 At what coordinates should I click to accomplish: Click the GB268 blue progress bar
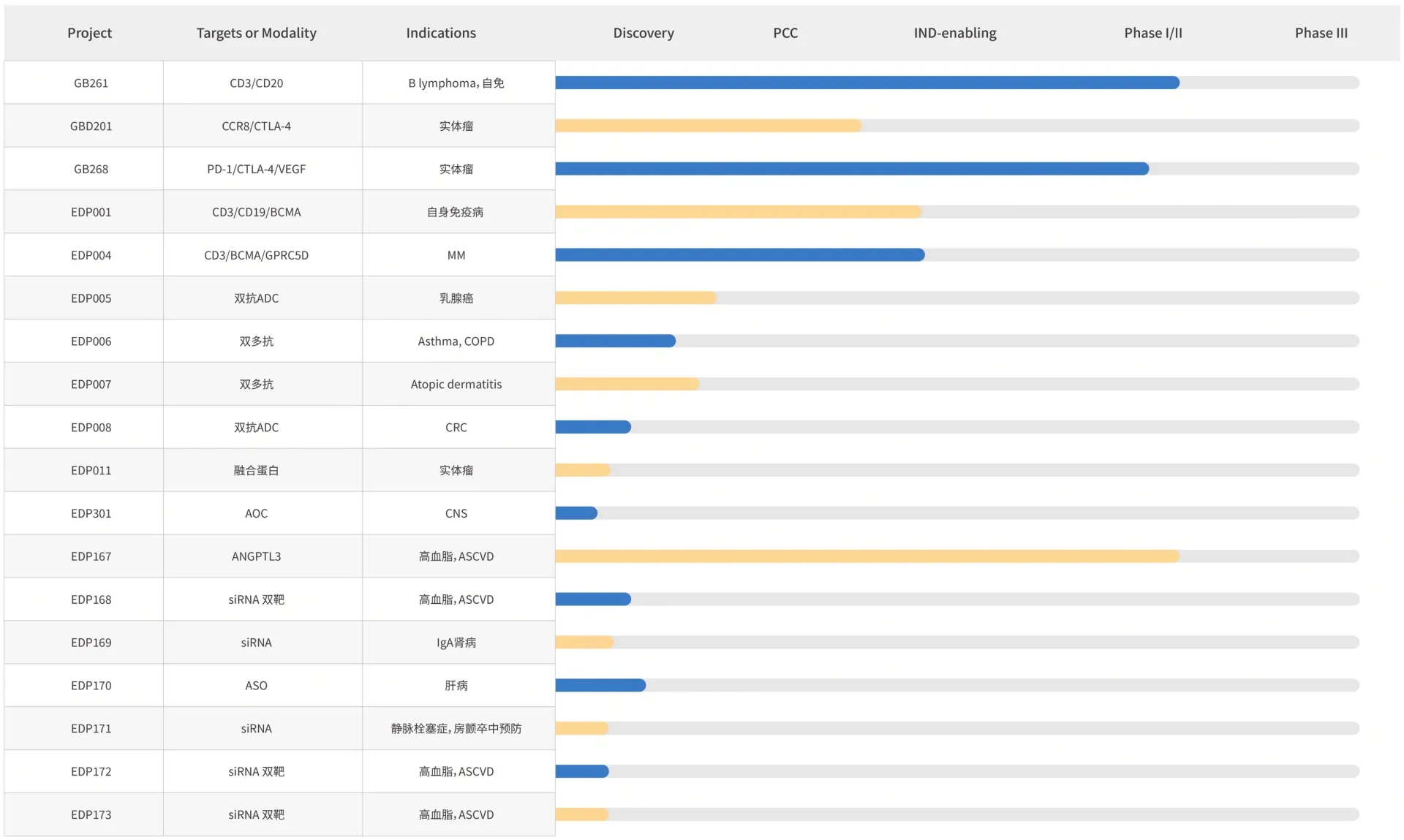pos(852,169)
